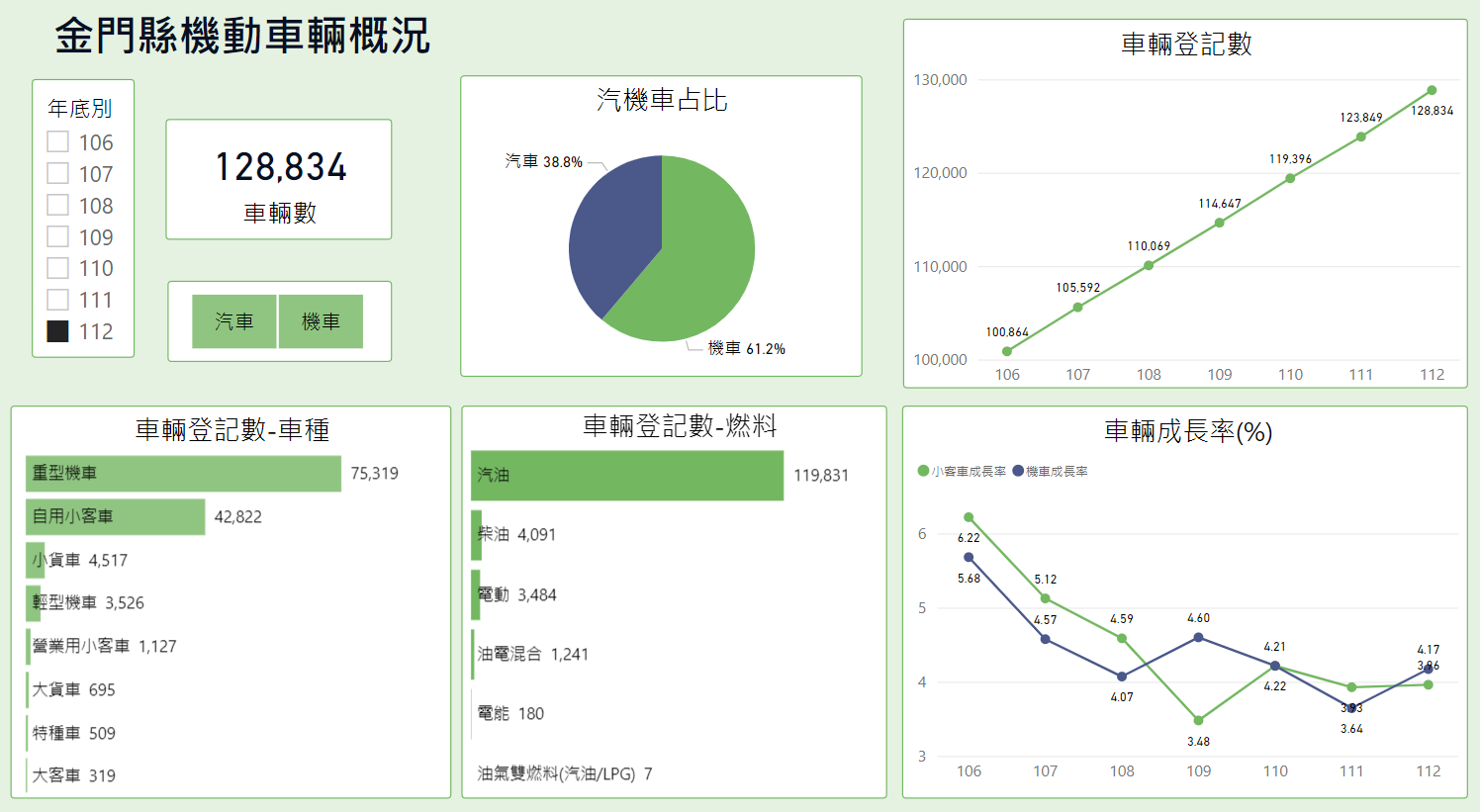Click the 128,834 data point for year 112

pyautogui.click(x=1432, y=90)
